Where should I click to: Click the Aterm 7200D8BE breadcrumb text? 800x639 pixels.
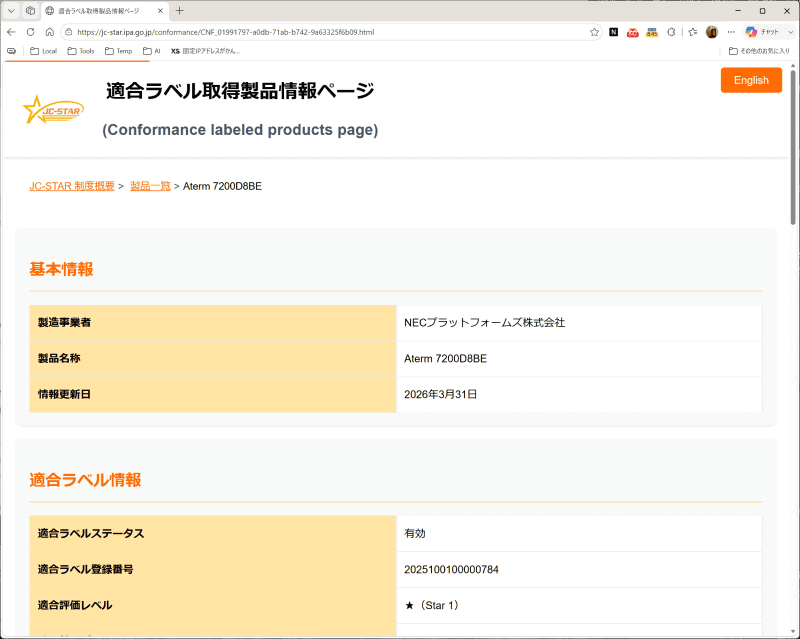(222, 186)
